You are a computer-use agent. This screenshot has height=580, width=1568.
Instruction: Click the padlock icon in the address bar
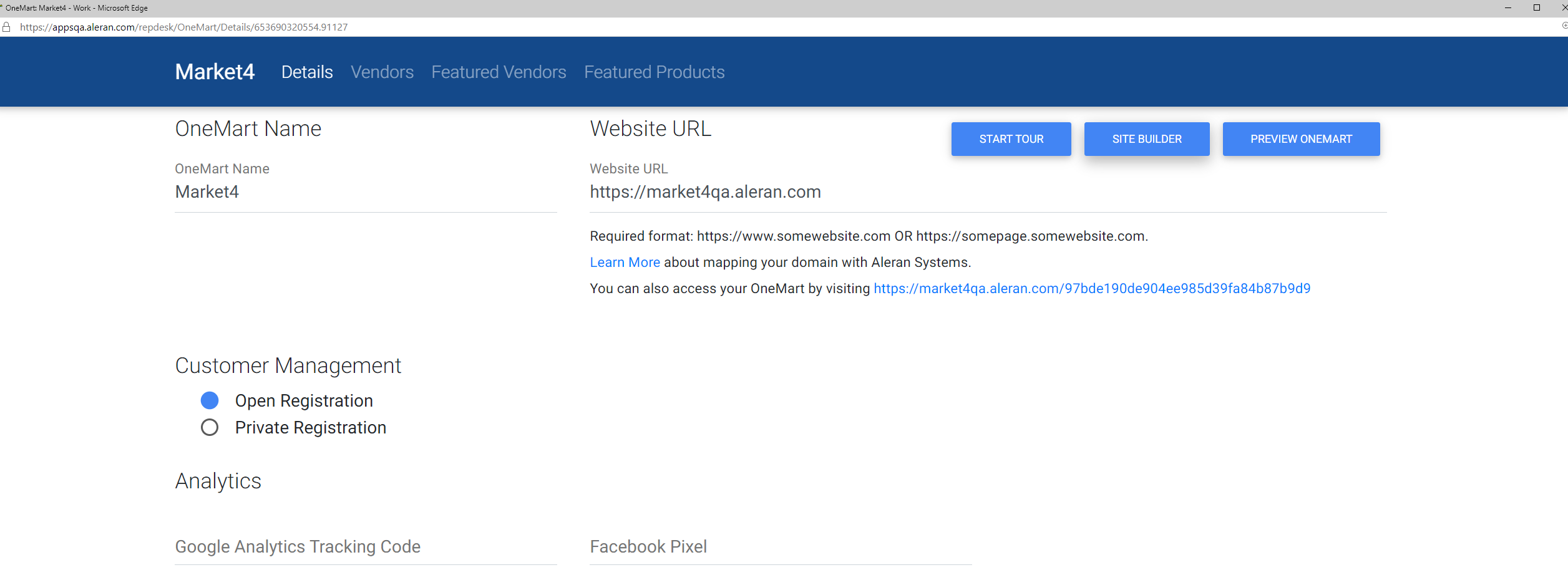[x=7, y=27]
